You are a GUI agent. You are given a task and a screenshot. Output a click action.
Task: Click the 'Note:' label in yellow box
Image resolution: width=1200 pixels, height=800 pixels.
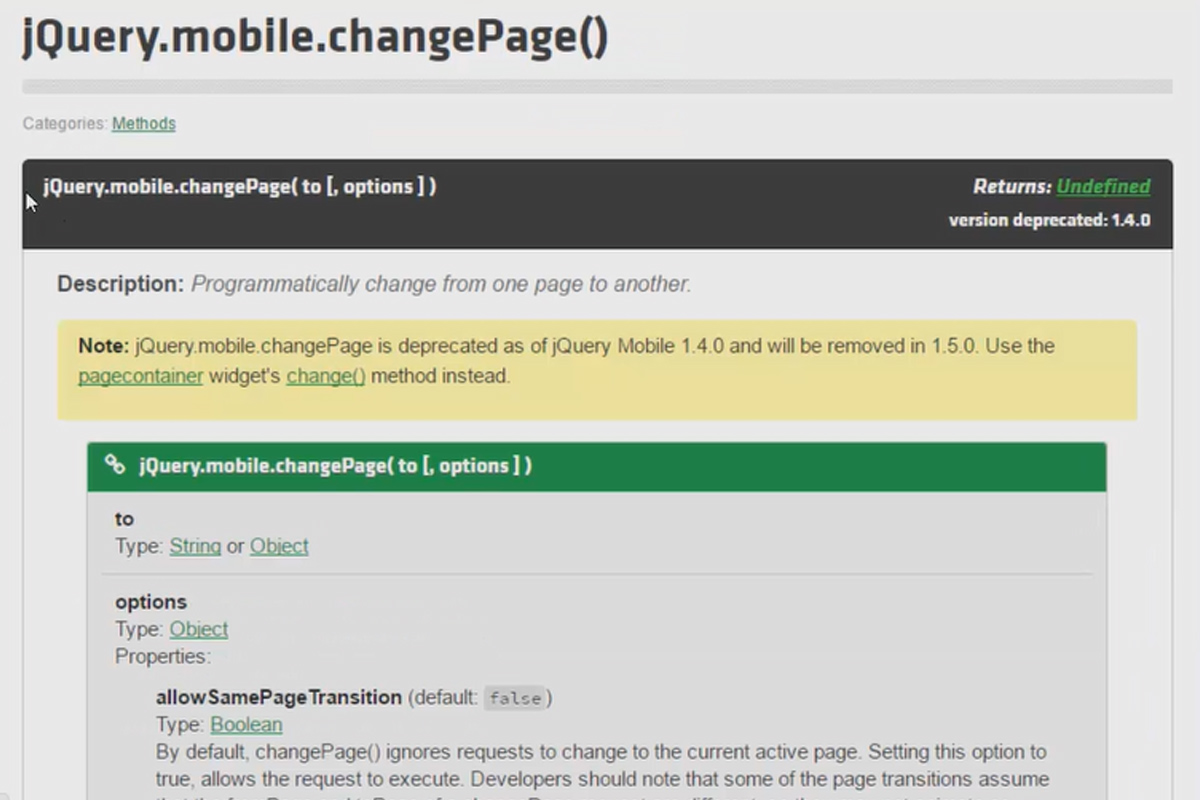click(103, 346)
